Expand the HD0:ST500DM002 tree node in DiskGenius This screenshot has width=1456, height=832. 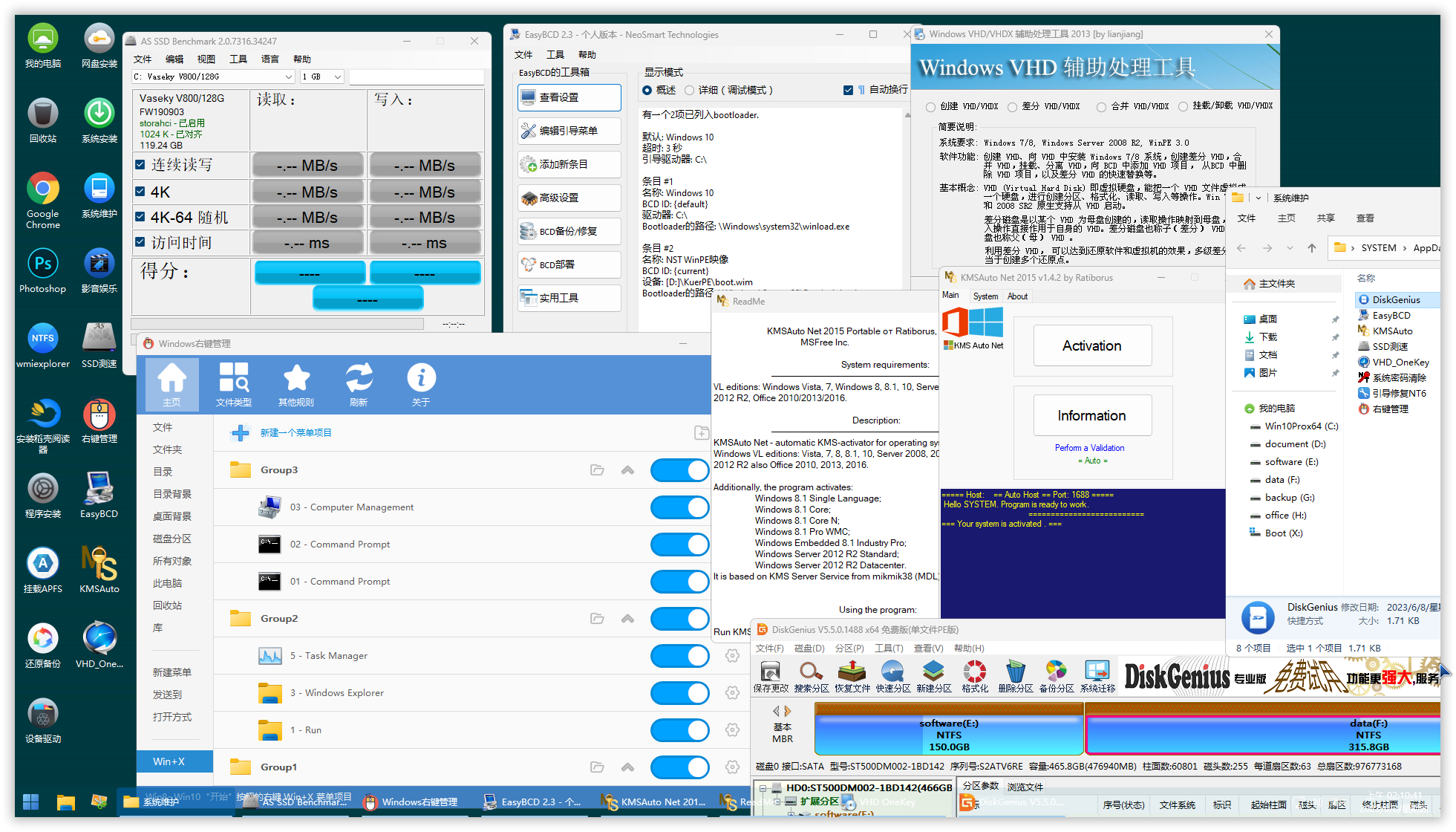(x=763, y=787)
